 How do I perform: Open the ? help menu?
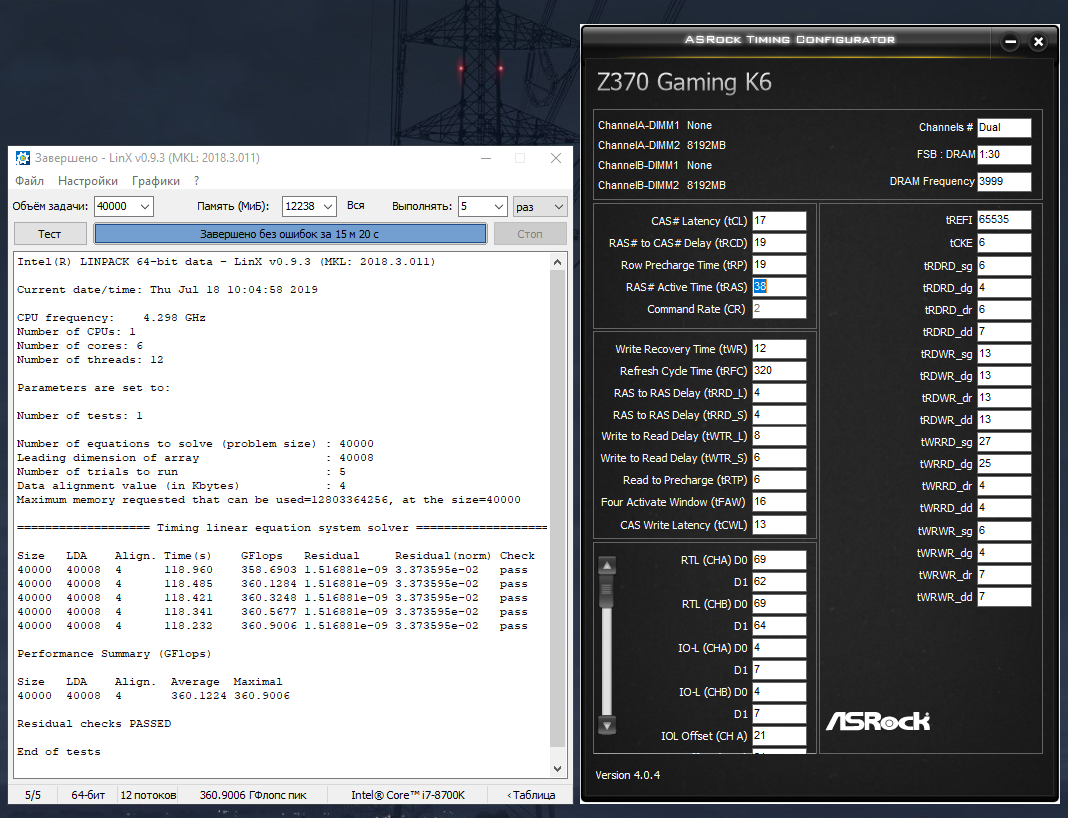point(196,180)
